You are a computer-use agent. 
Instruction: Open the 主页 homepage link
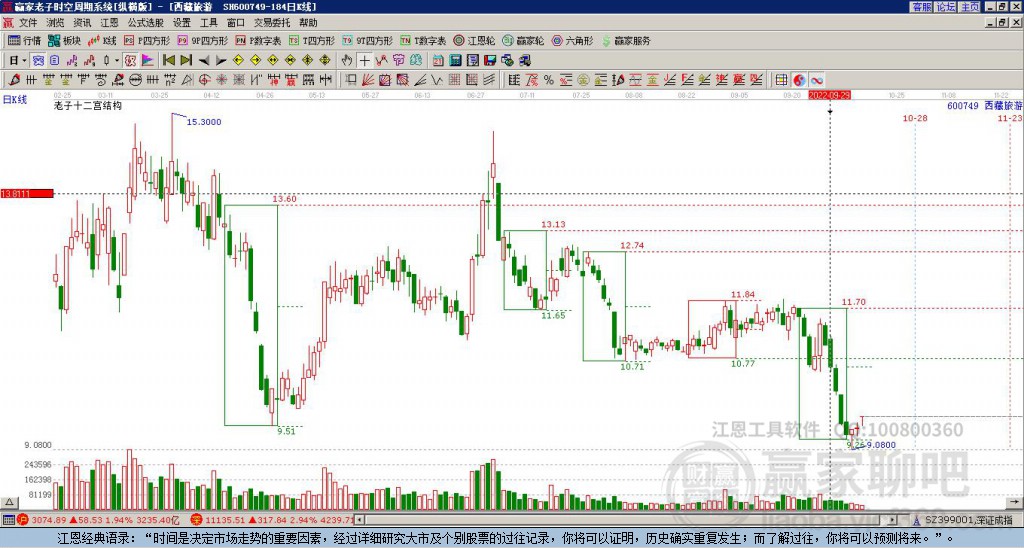tap(970, 7)
